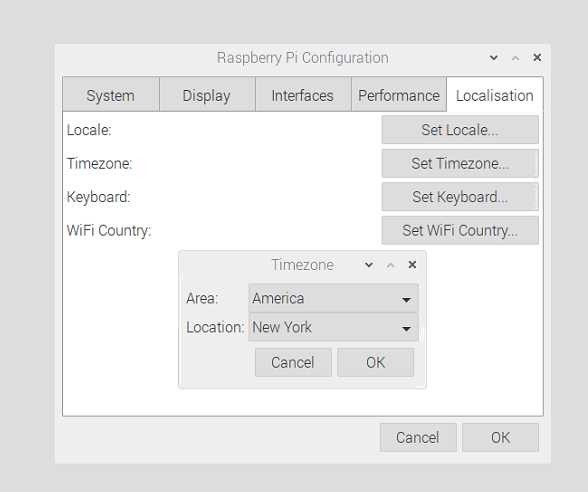This screenshot has width=588, height=492.
Task: Click the Location: label
Action: point(215,327)
